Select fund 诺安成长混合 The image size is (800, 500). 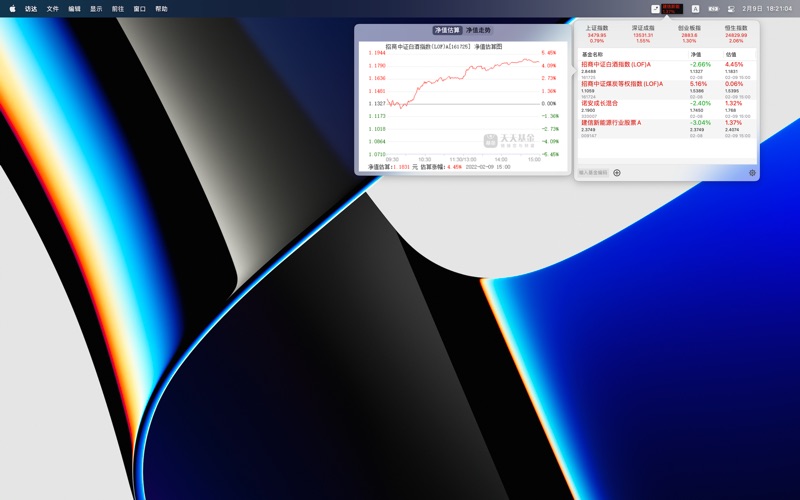coord(599,103)
